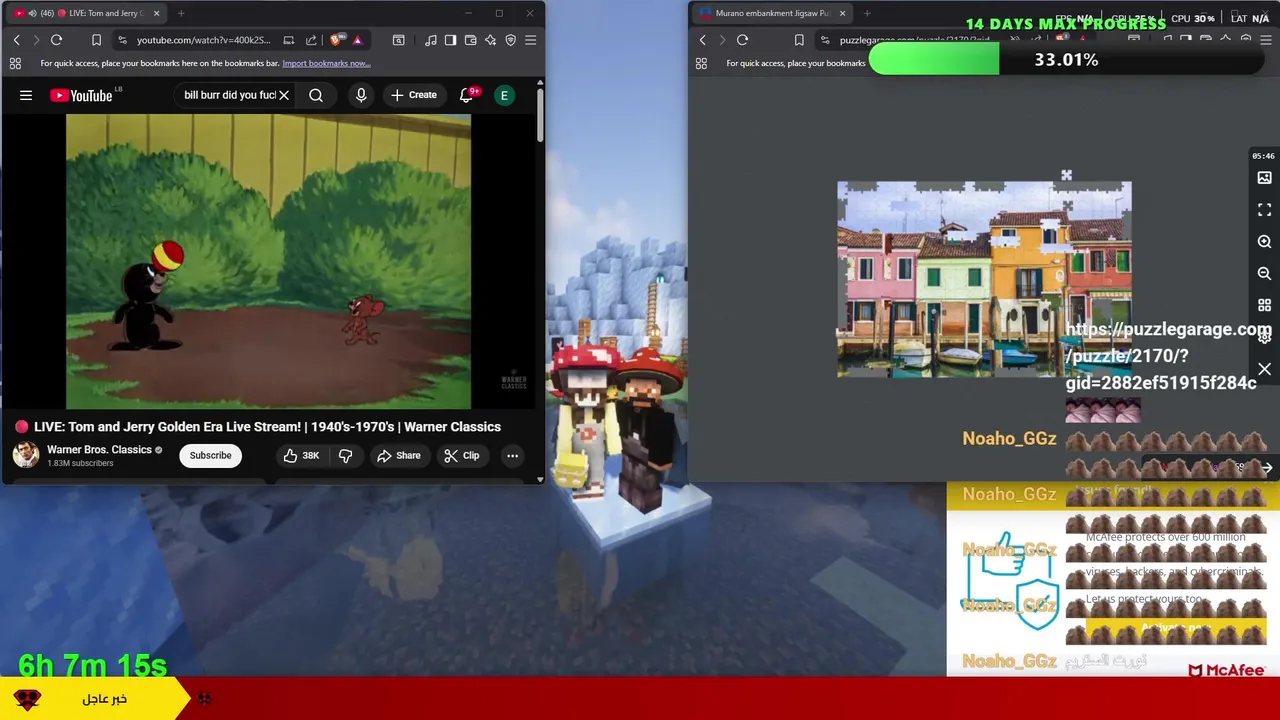
Task: Mute the Tom and Jerry tab audio
Action: pyautogui.click(x=33, y=13)
